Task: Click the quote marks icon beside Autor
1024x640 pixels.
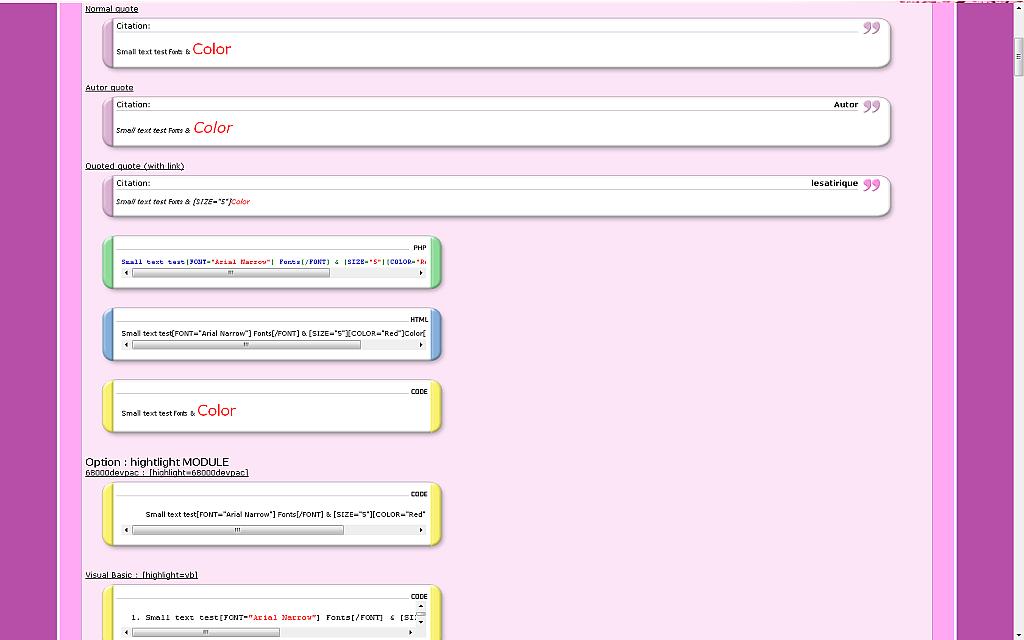Action: [x=871, y=106]
